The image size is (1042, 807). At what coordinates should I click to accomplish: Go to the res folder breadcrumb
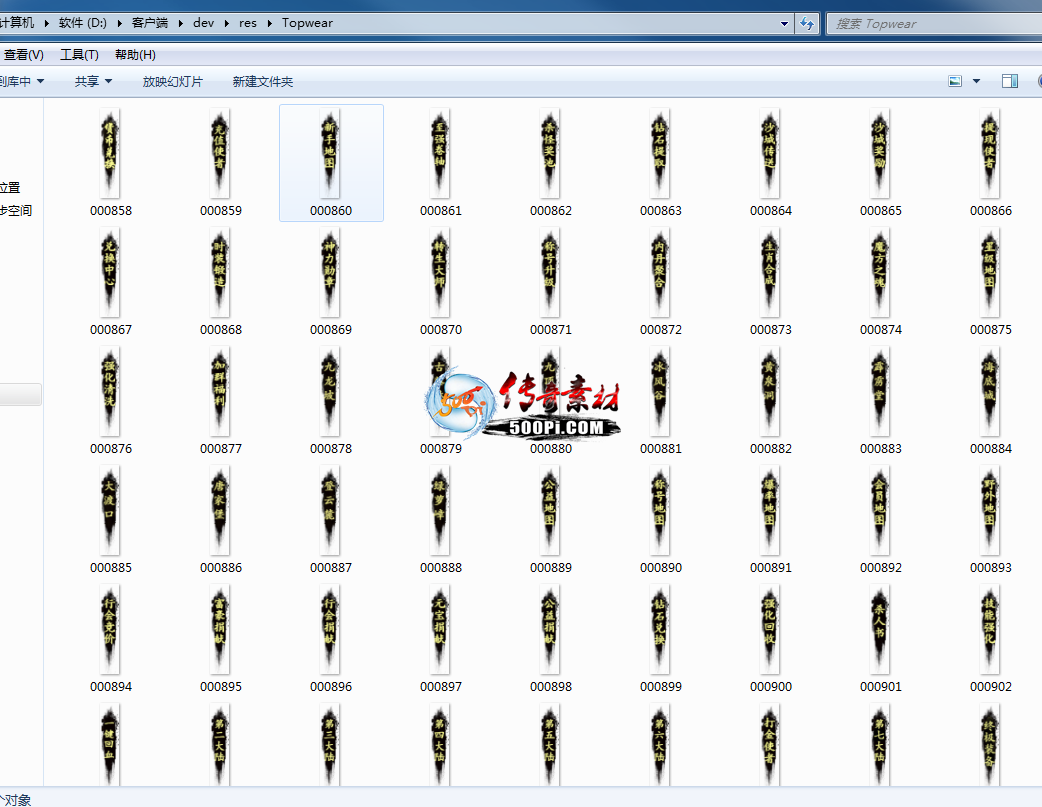point(248,23)
